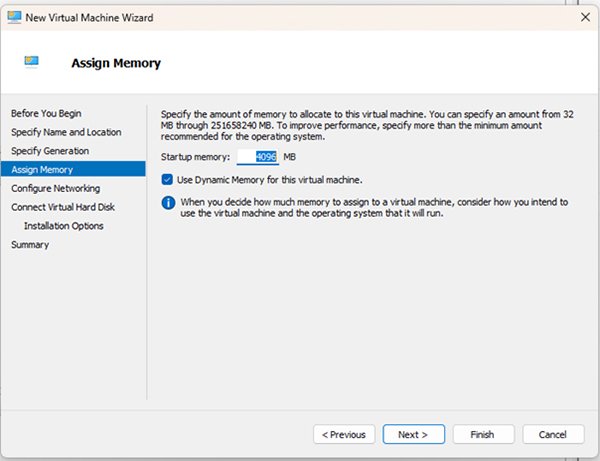Select the Specify Generation step

coord(50,151)
